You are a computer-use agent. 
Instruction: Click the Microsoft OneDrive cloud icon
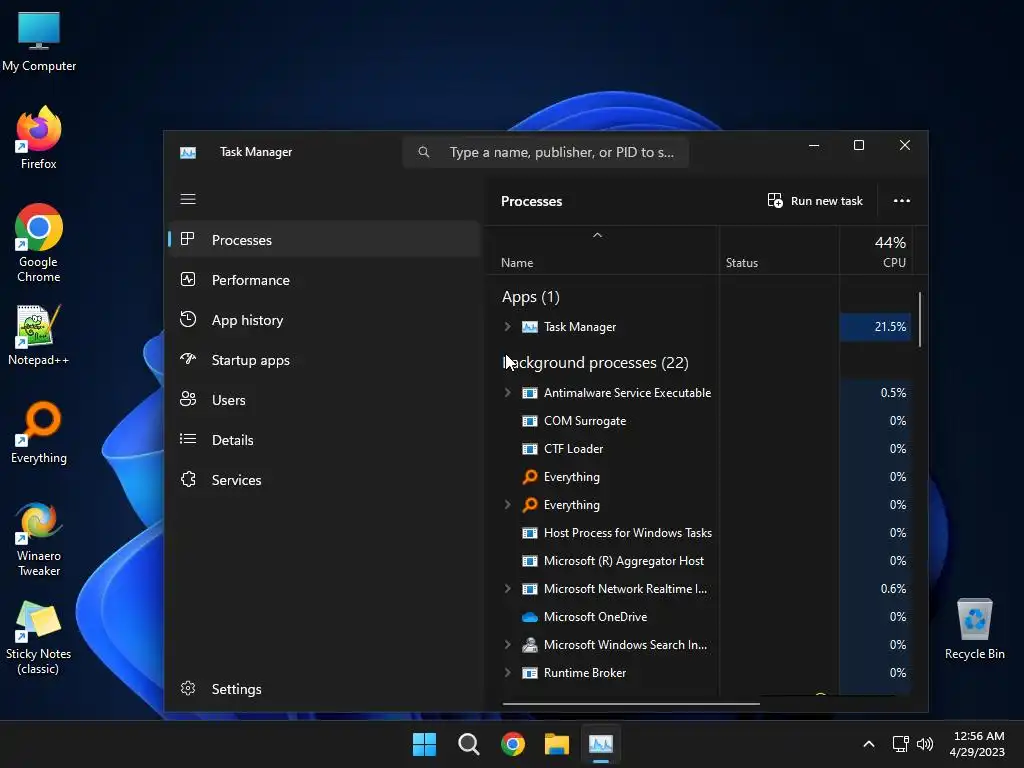530,617
